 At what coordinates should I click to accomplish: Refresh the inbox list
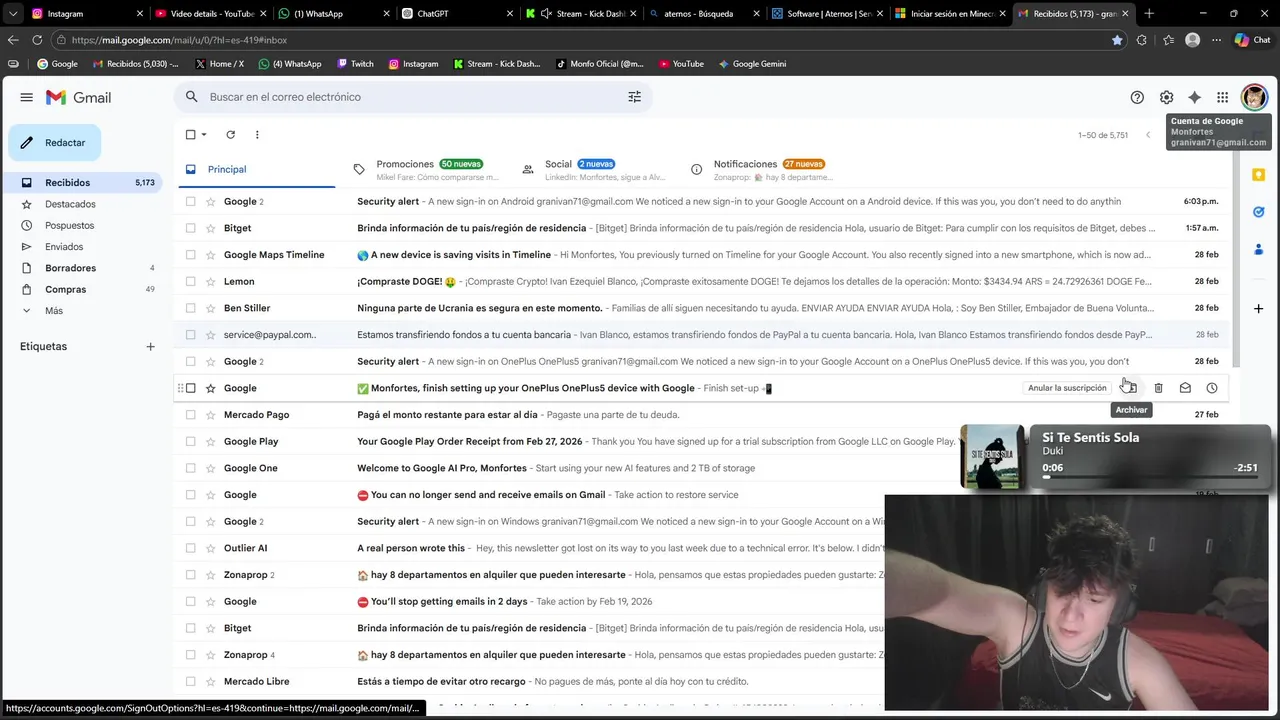click(230, 134)
